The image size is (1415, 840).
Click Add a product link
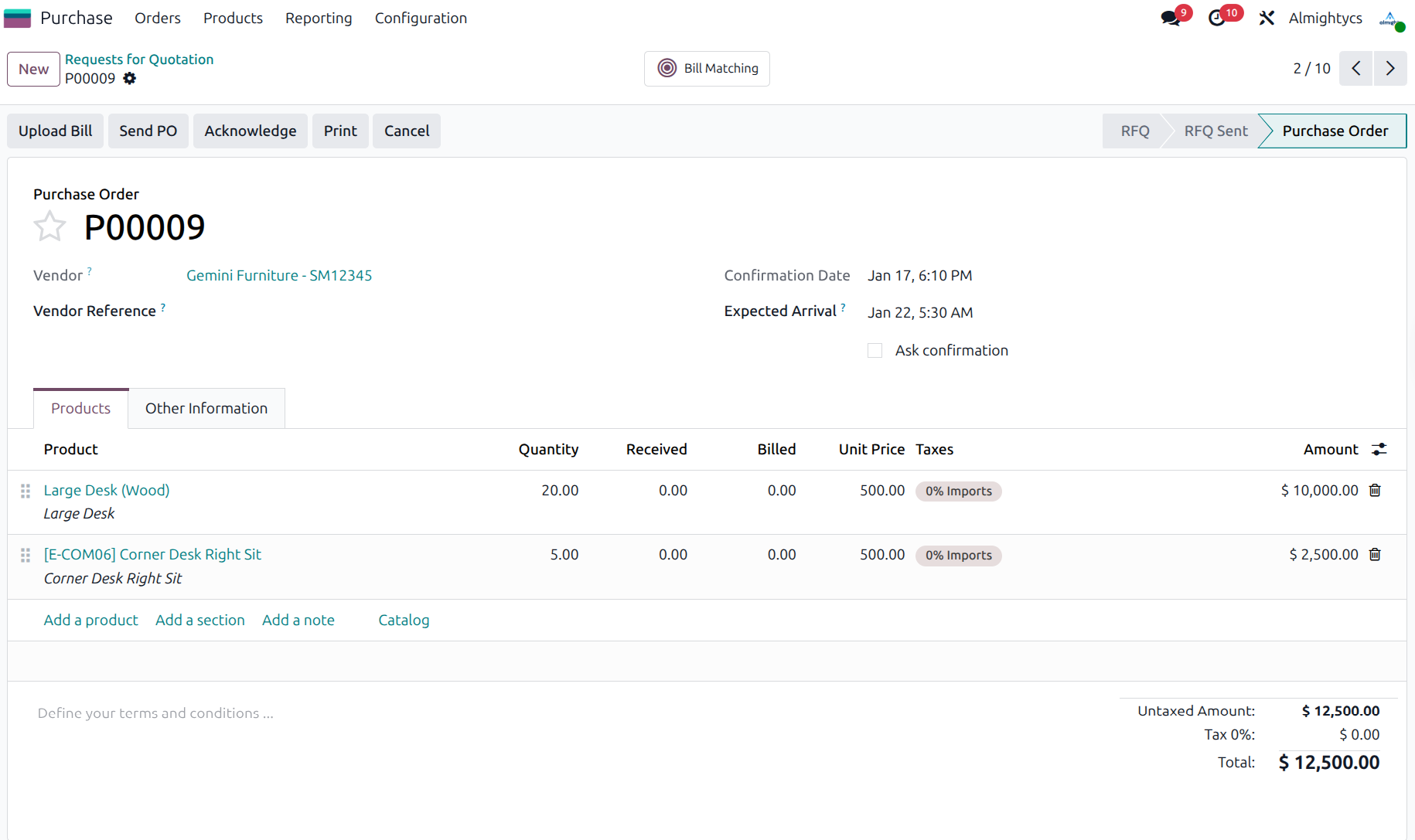point(90,620)
